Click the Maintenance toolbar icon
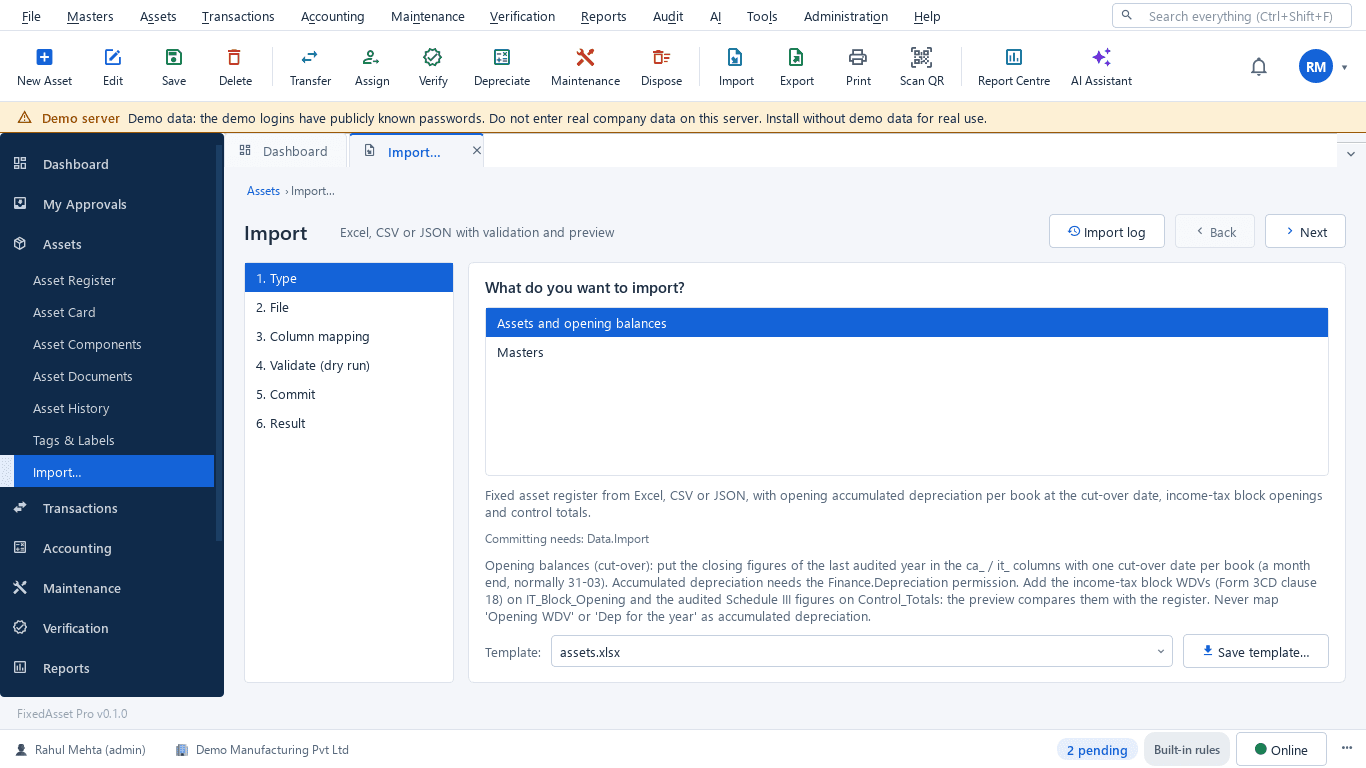Screen dimensions: 1366x768 pos(585,57)
